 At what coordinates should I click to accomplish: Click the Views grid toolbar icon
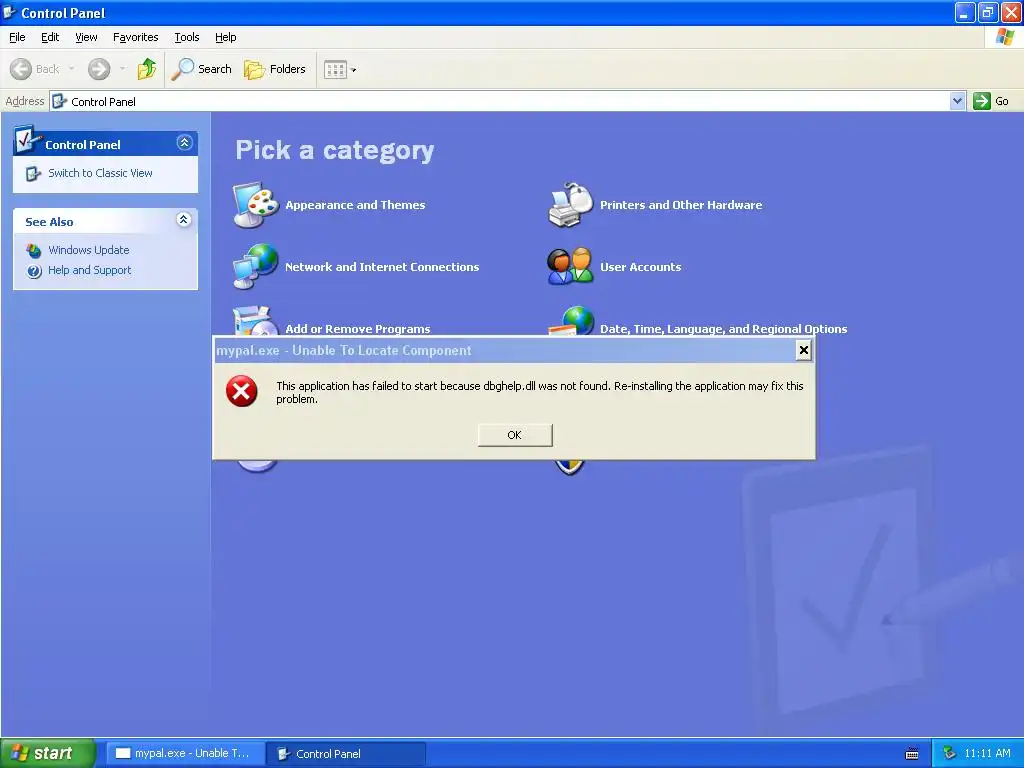(335, 69)
